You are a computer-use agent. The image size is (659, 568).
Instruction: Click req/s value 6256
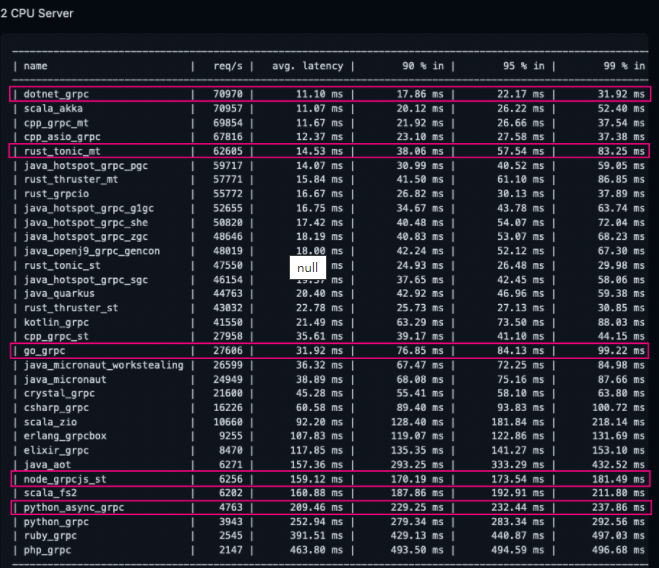(231, 479)
